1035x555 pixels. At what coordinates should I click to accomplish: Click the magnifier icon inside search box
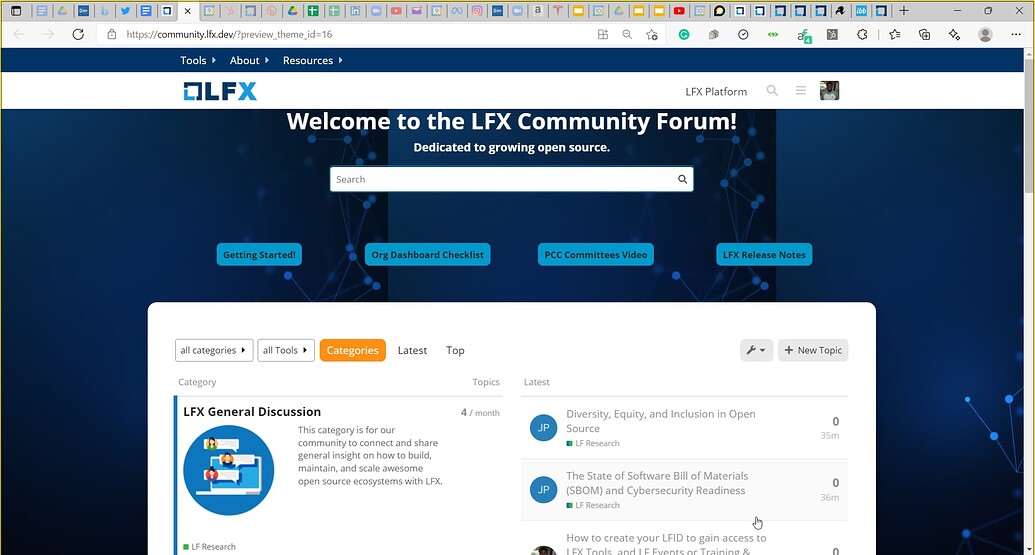tap(683, 180)
